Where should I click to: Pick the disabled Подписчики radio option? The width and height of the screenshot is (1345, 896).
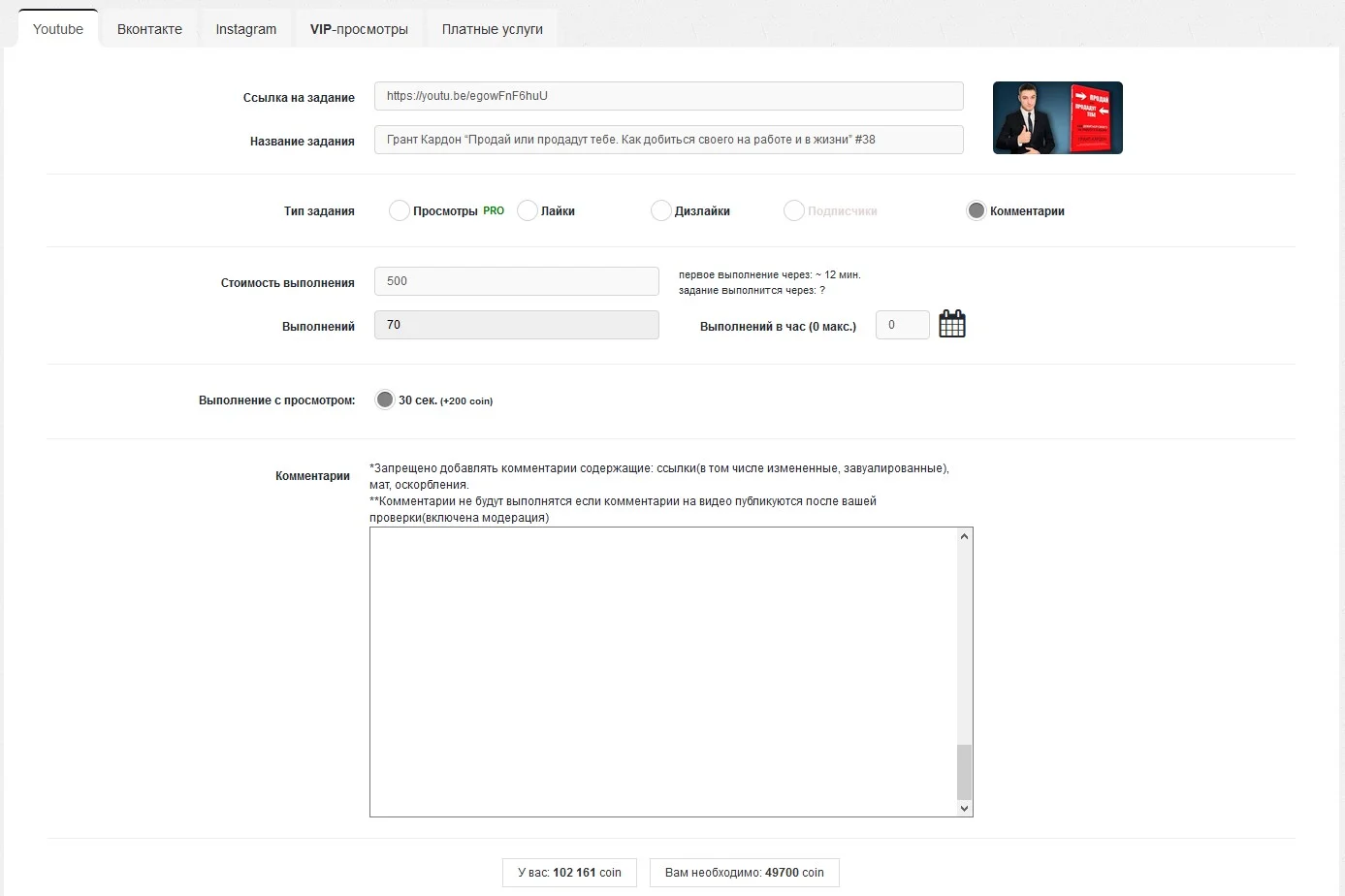click(x=793, y=210)
